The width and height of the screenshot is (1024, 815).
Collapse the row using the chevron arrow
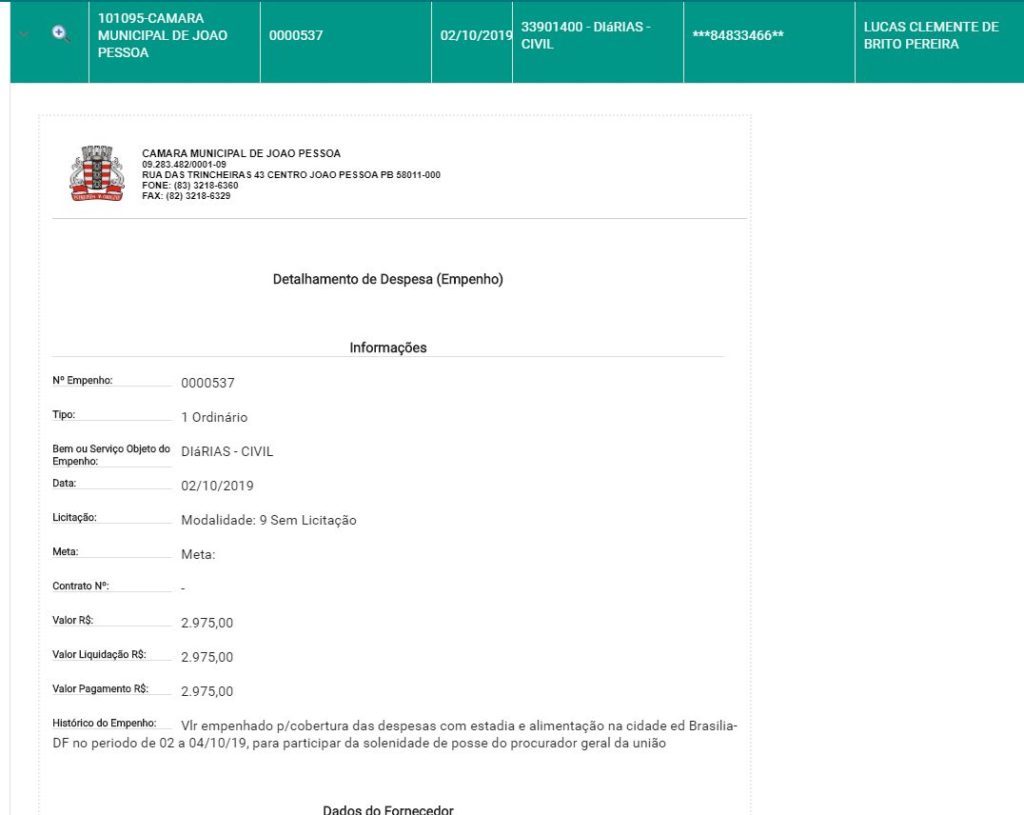tap(24, 34)
